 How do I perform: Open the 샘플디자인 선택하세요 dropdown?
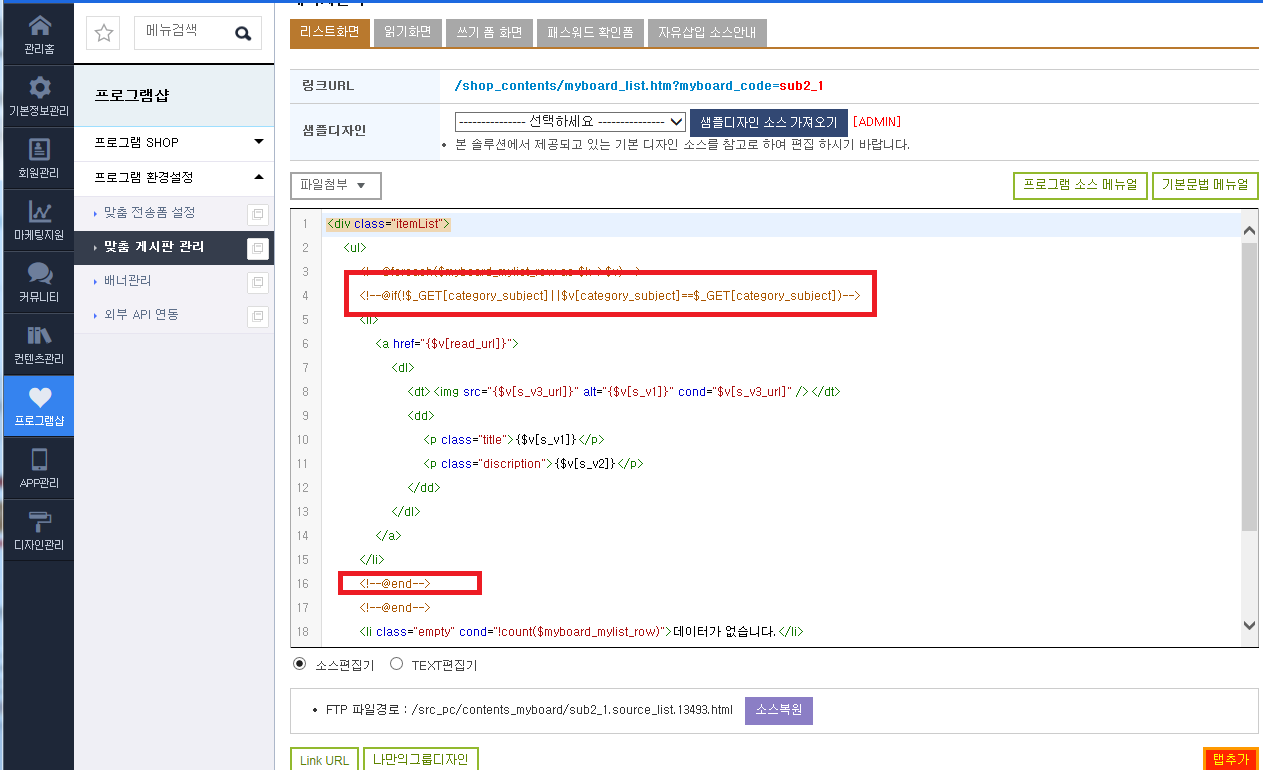coord(570,121)
